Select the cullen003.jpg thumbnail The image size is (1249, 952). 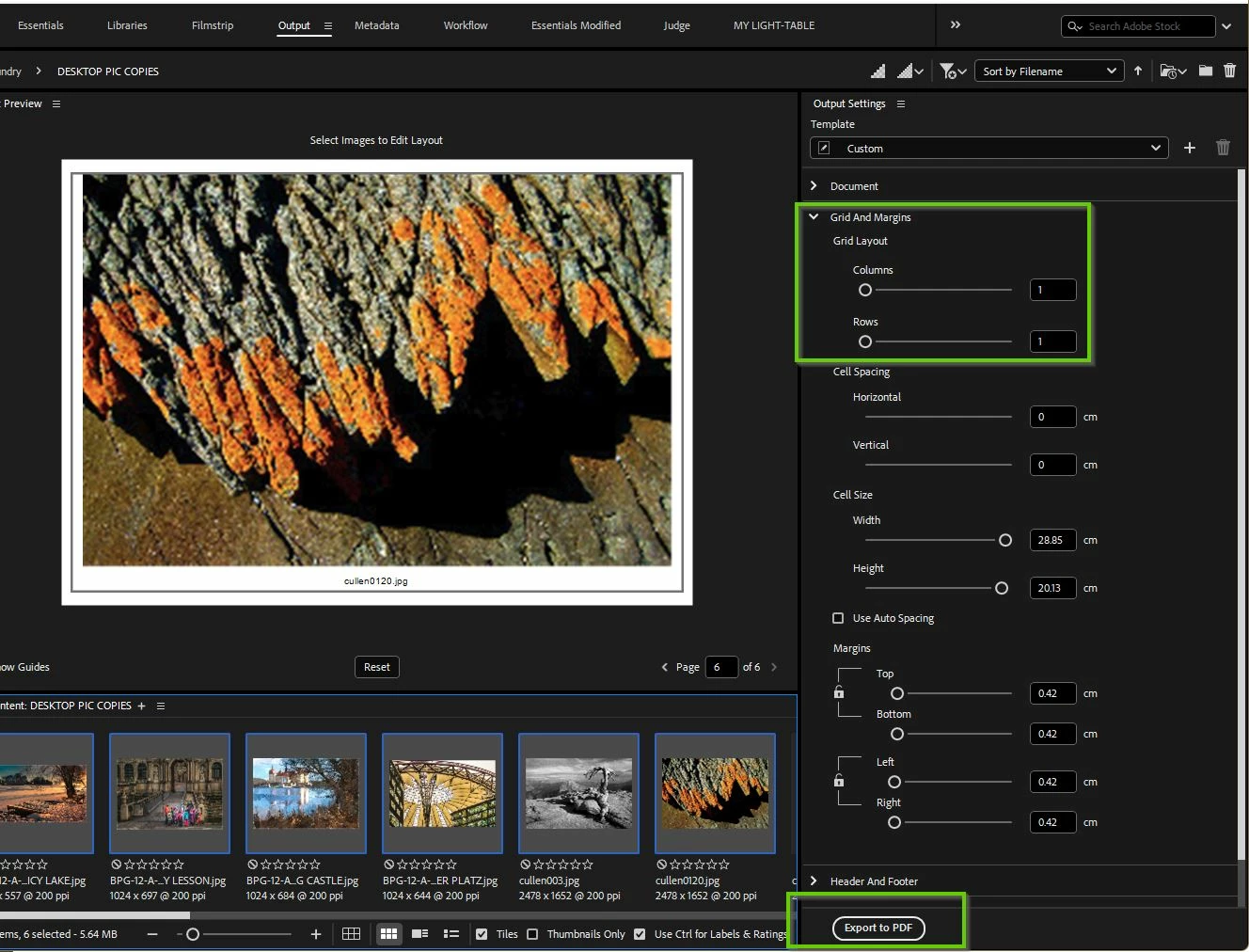tap(578, 794)
